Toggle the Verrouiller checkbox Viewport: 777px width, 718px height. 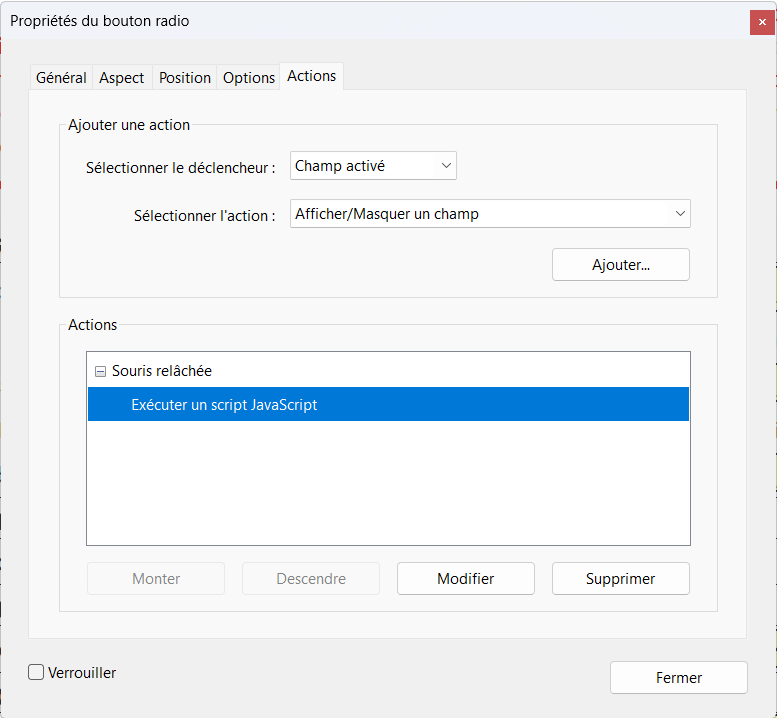(x=36, y=673)
